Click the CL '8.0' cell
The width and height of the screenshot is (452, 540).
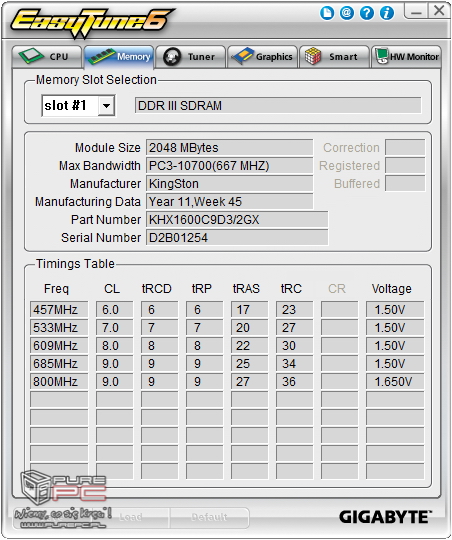114,345
